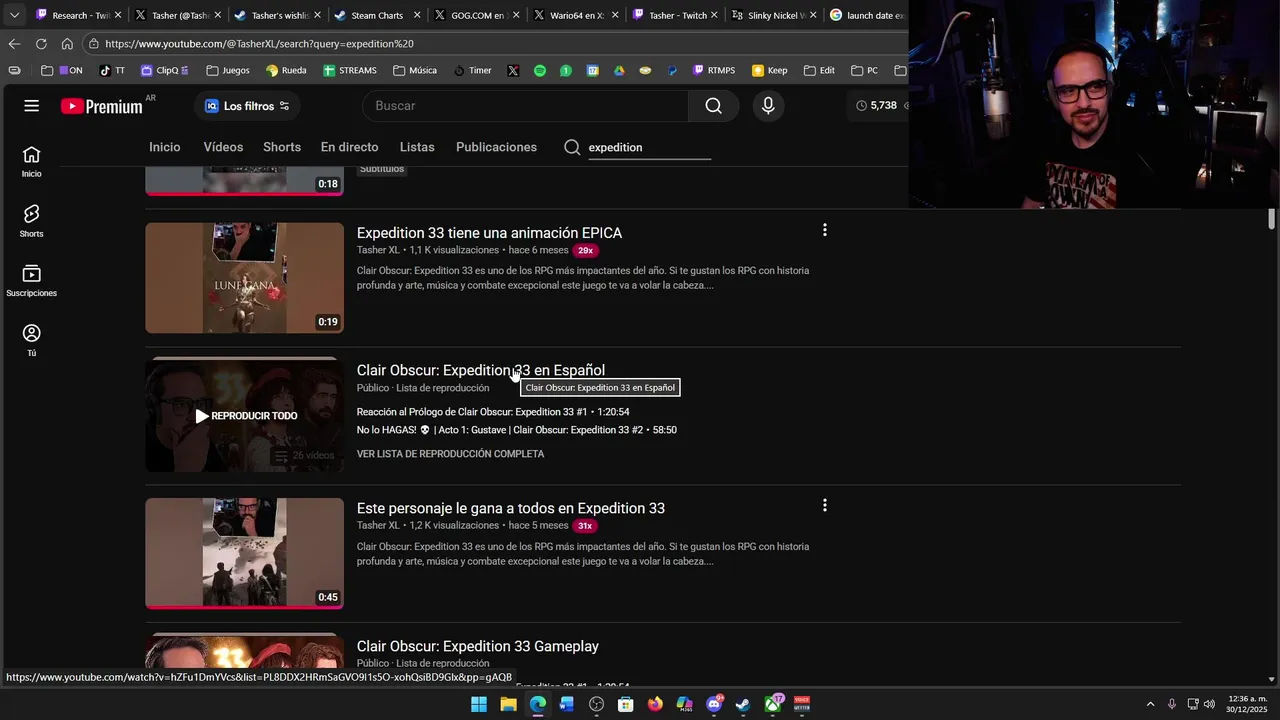
Task: Click the YouTube Premium logo
Action: pos(102,106)
